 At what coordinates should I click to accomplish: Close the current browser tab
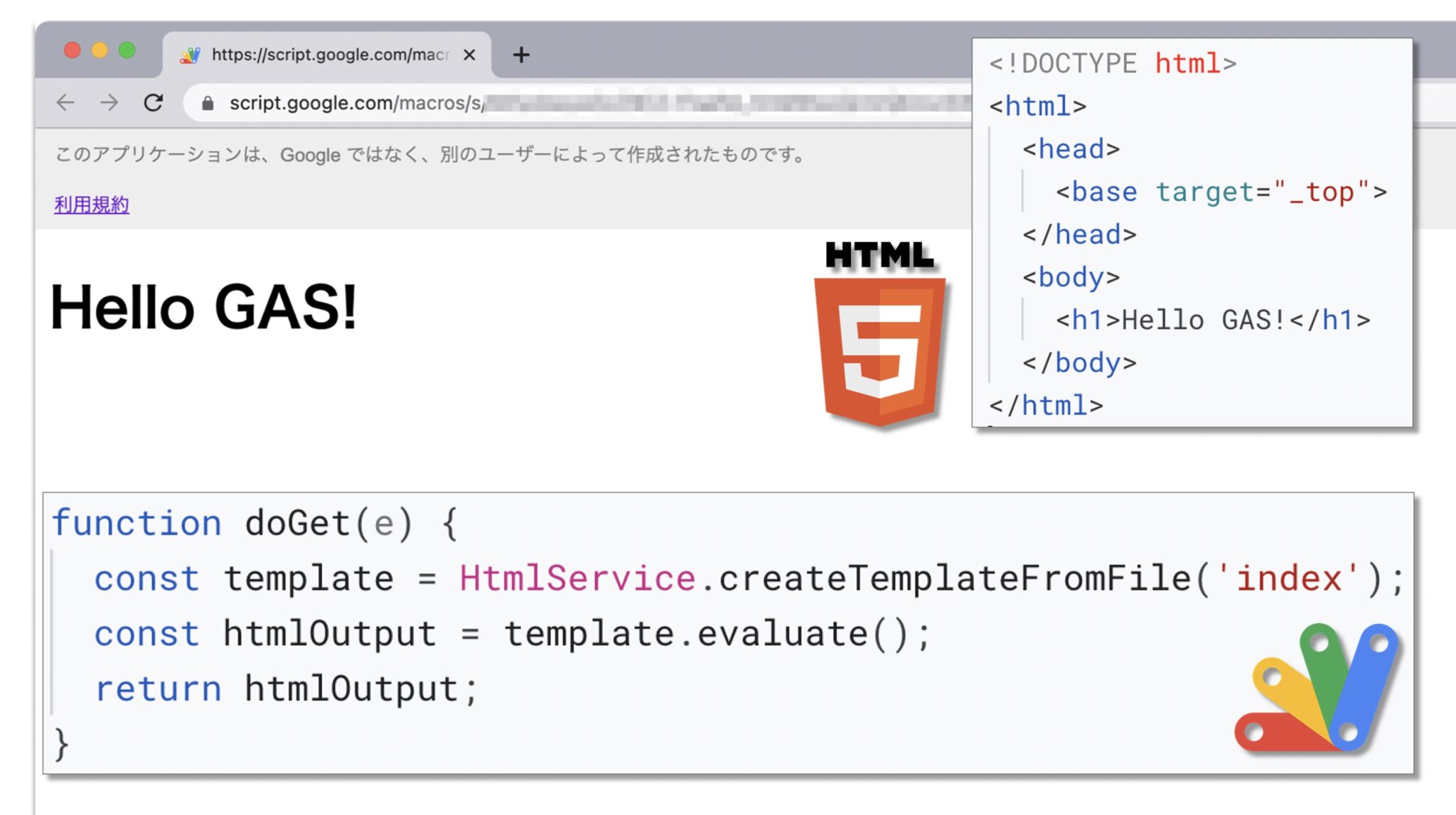pos(469,55)
